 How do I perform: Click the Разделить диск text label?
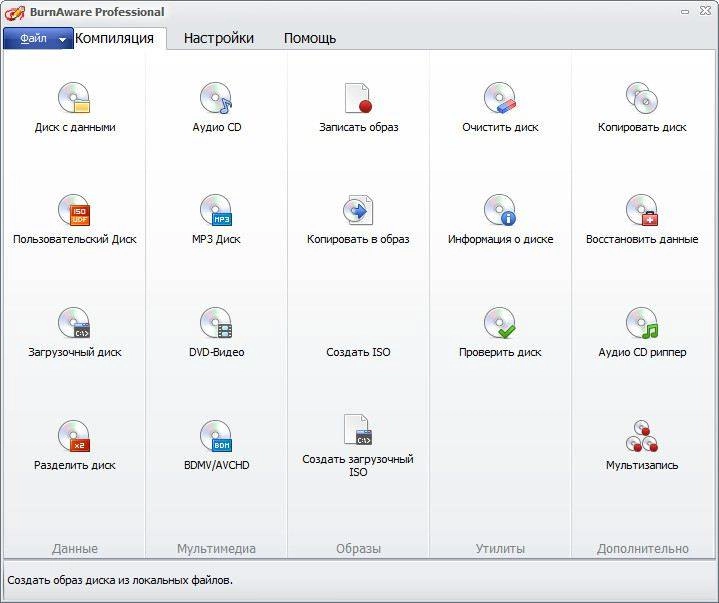click(x=75, y=465)
